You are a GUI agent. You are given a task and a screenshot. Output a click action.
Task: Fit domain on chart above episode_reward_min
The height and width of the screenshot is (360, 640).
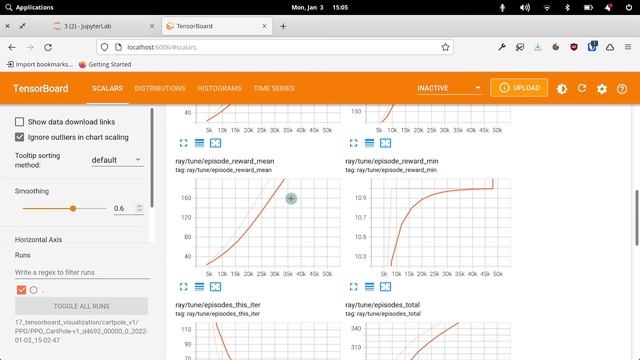385,143
